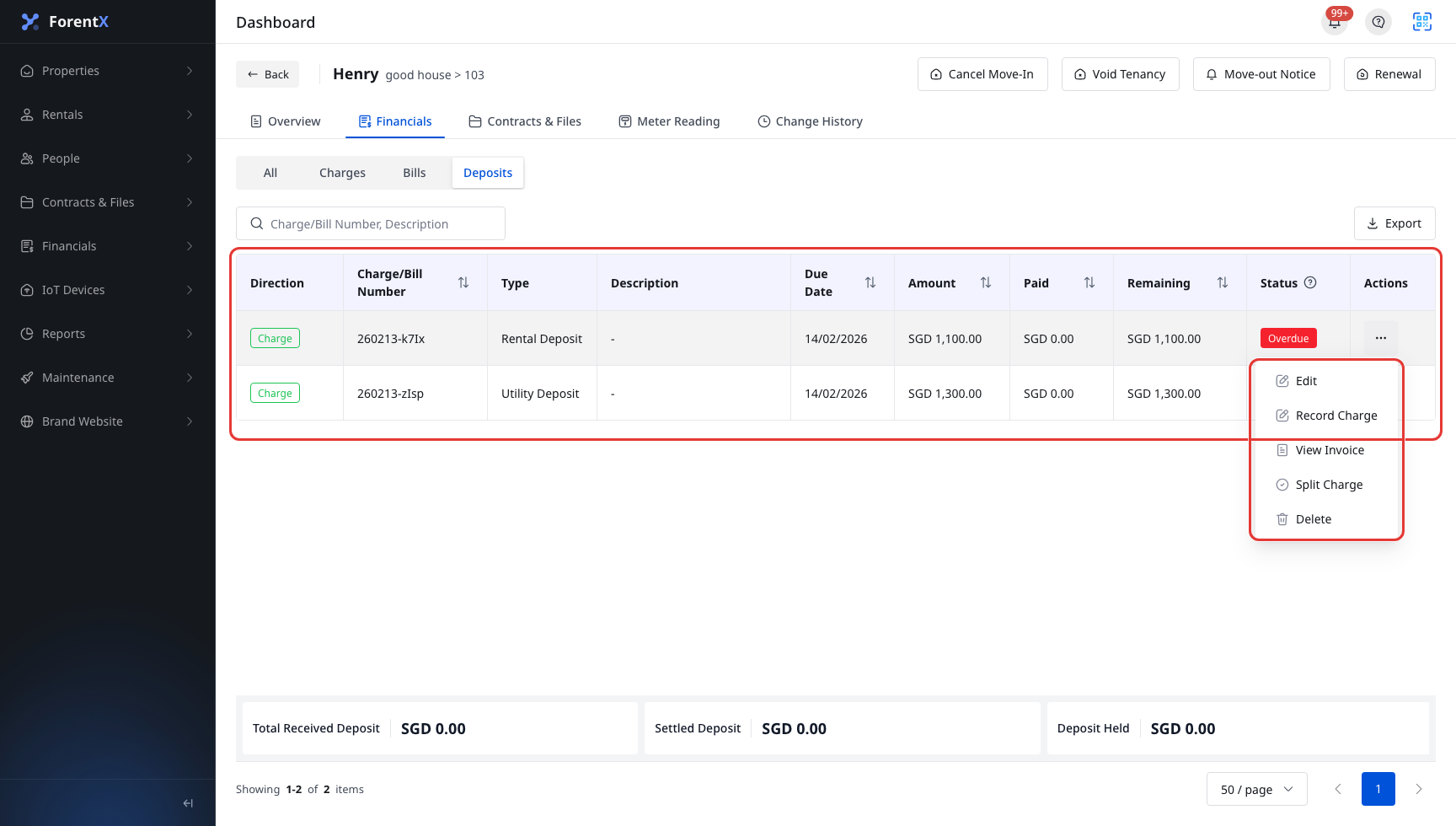Click the Charge/Bill Number search field
The image size is (1456, 826).
click(371, 223)
